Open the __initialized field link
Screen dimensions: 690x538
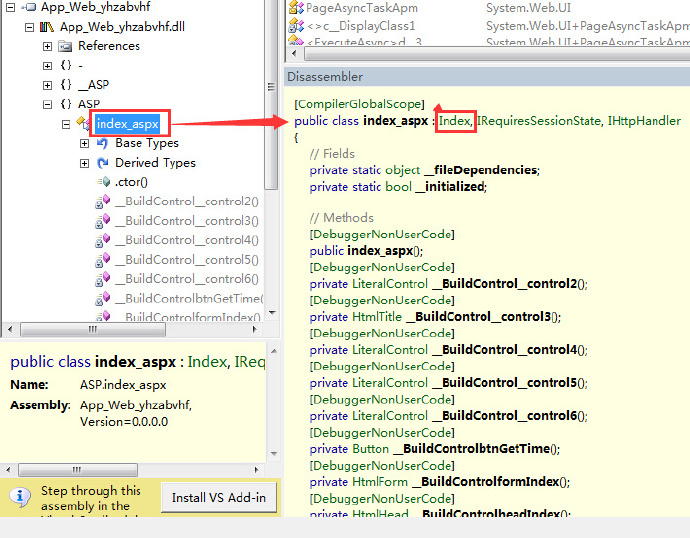[450, 187]
